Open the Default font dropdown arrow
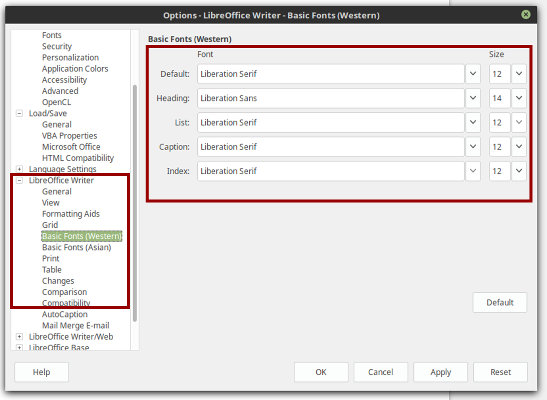The image size is (547, 400). [473, 74]
